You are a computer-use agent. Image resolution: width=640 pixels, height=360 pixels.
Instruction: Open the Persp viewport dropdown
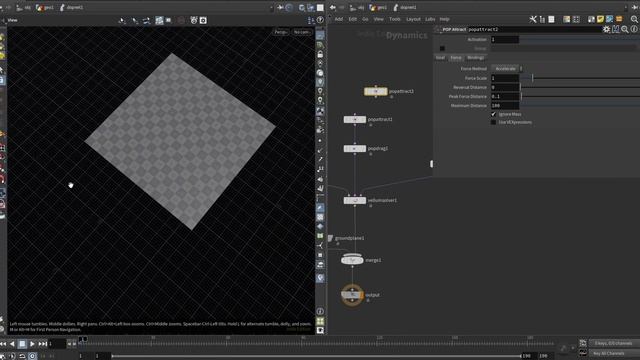click(x=281, y=32)
